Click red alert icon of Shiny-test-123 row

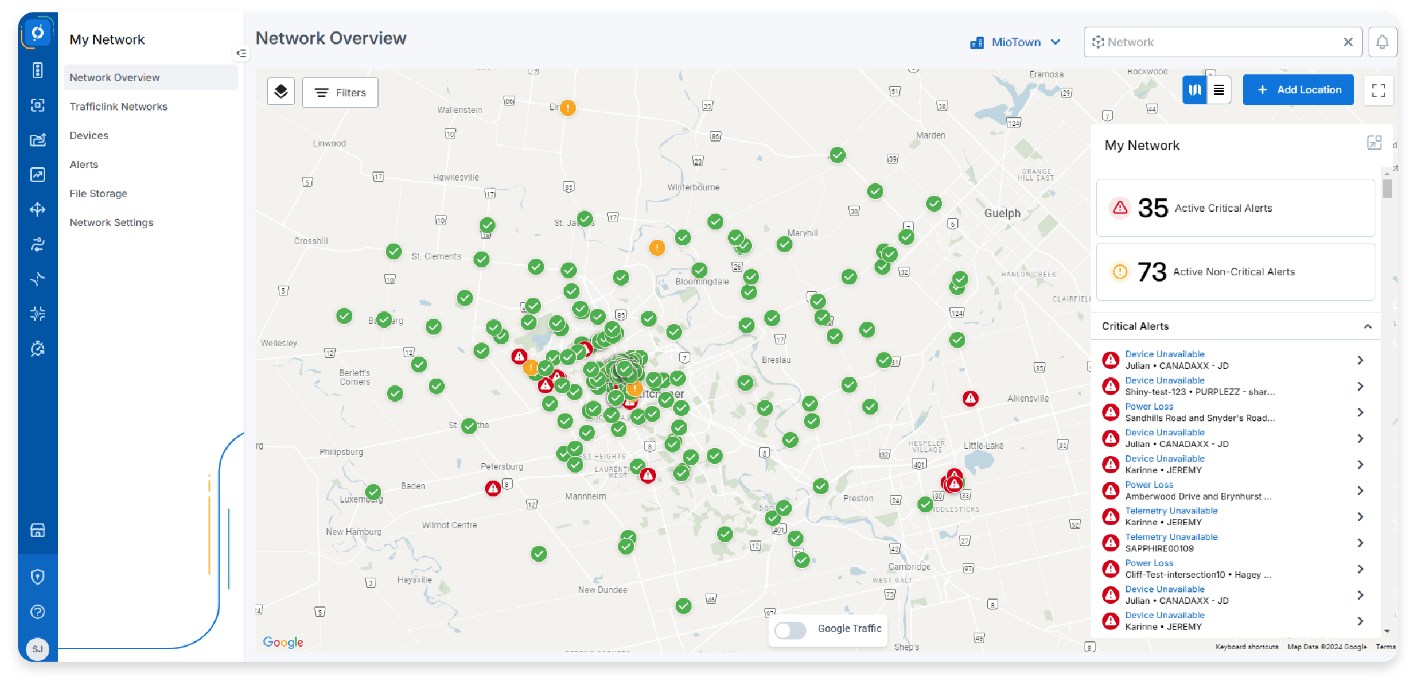(1110, 386)
